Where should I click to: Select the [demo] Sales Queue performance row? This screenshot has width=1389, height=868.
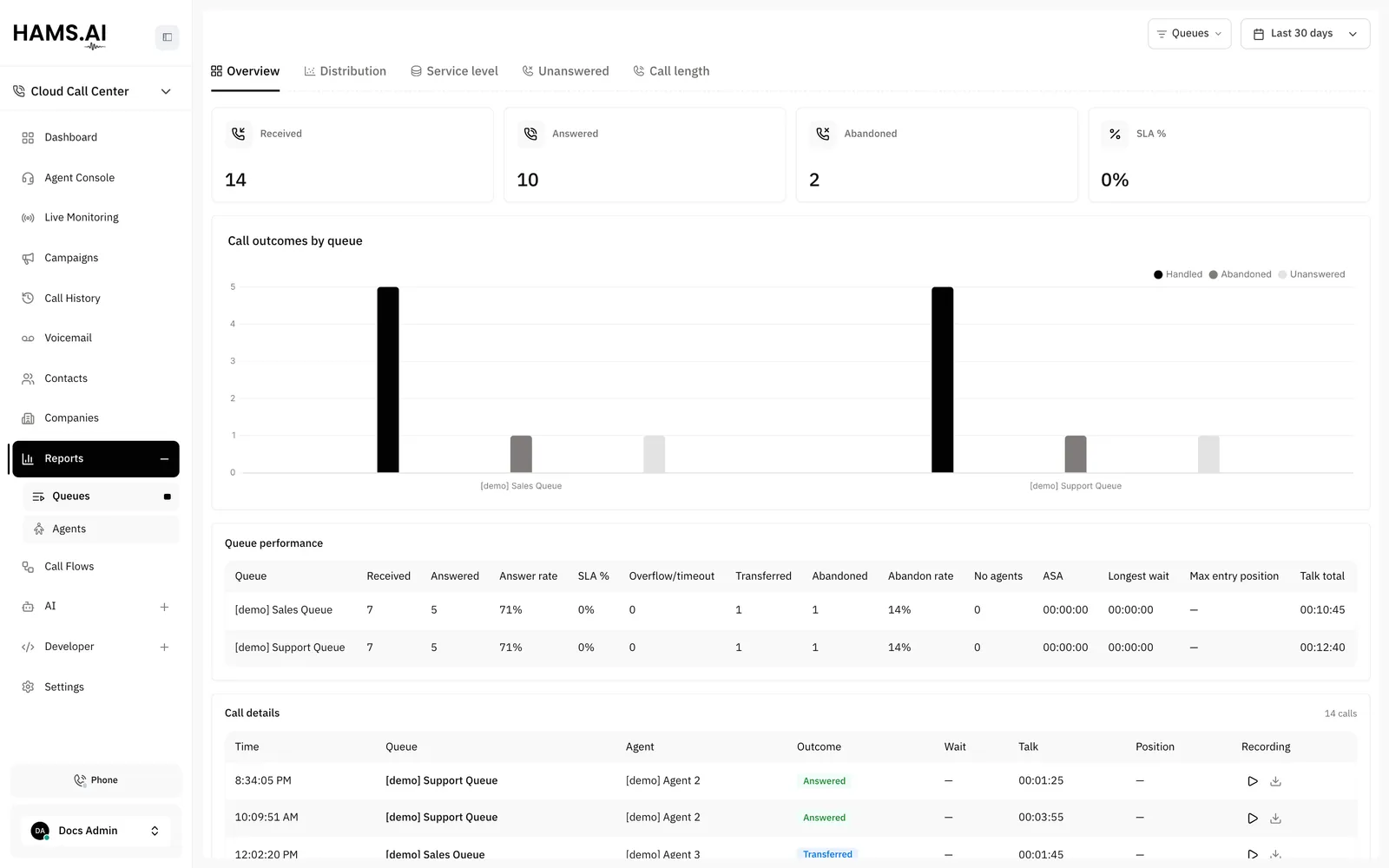[x=790, y=610]
